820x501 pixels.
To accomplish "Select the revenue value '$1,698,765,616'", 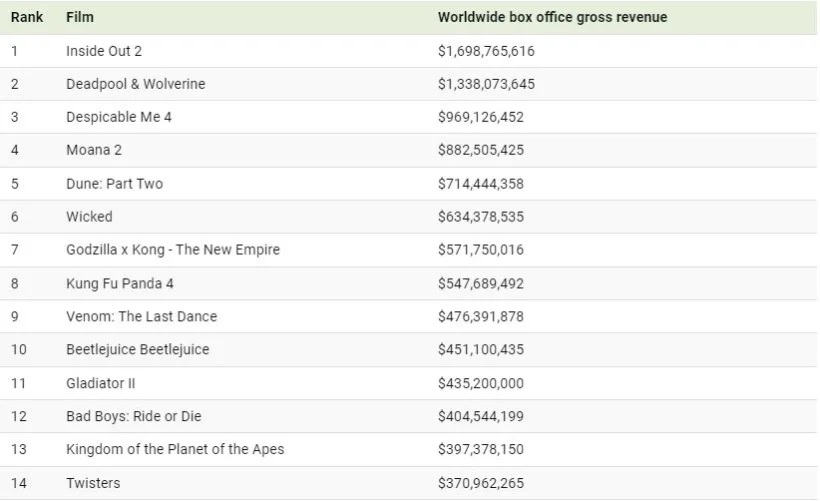I will tap(486, 51).
